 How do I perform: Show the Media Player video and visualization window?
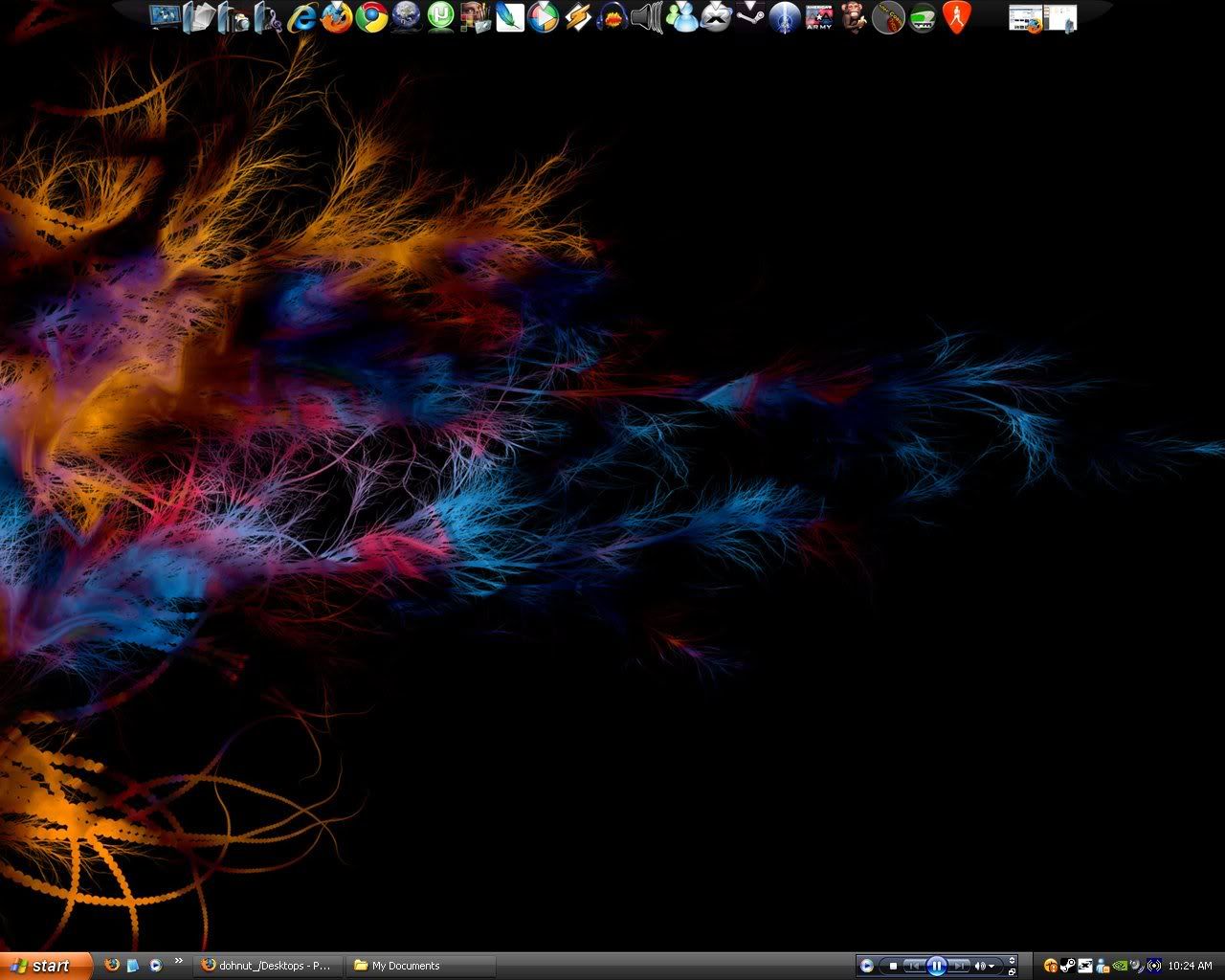(x=1012, y=960)
